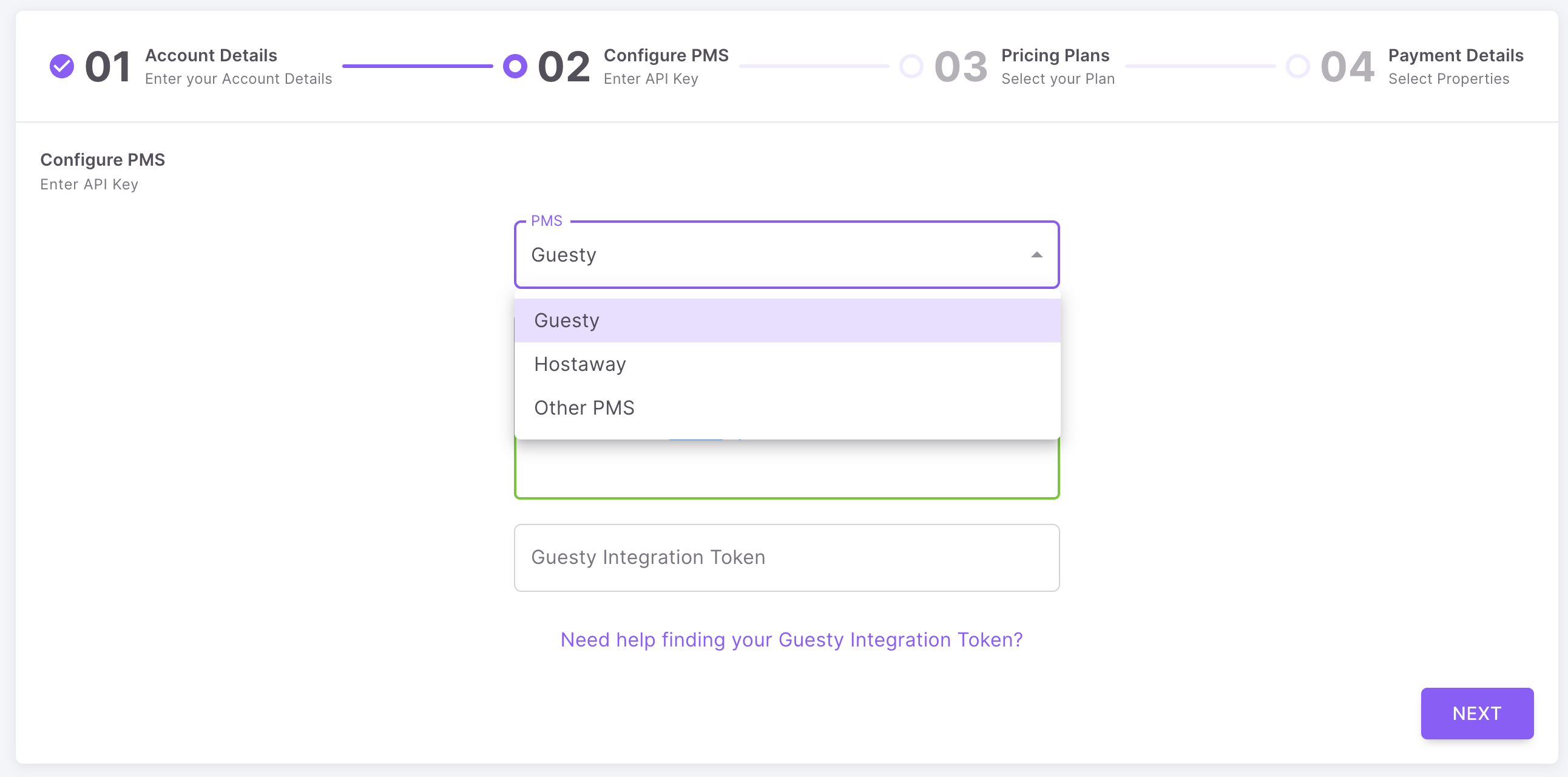Open the Guesty Integration Token help link

(791, 639)
